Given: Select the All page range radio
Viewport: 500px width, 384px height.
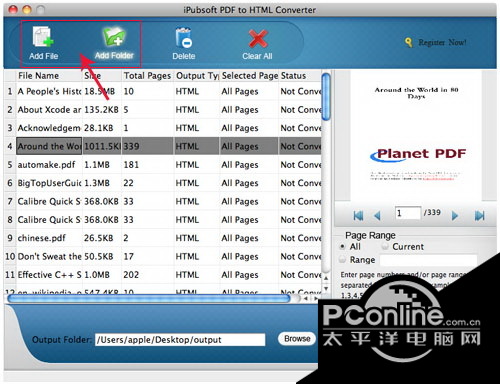Looking at the screenshot, I should click(342, 247).
